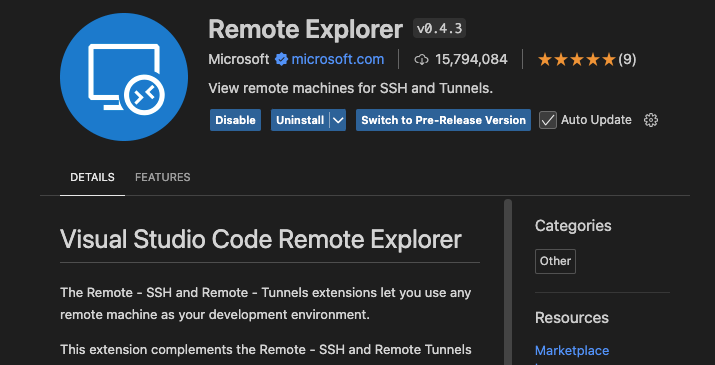Click the 15,794,084 install count
Viewport: 715px width, 365px height.
click(471, 59)
